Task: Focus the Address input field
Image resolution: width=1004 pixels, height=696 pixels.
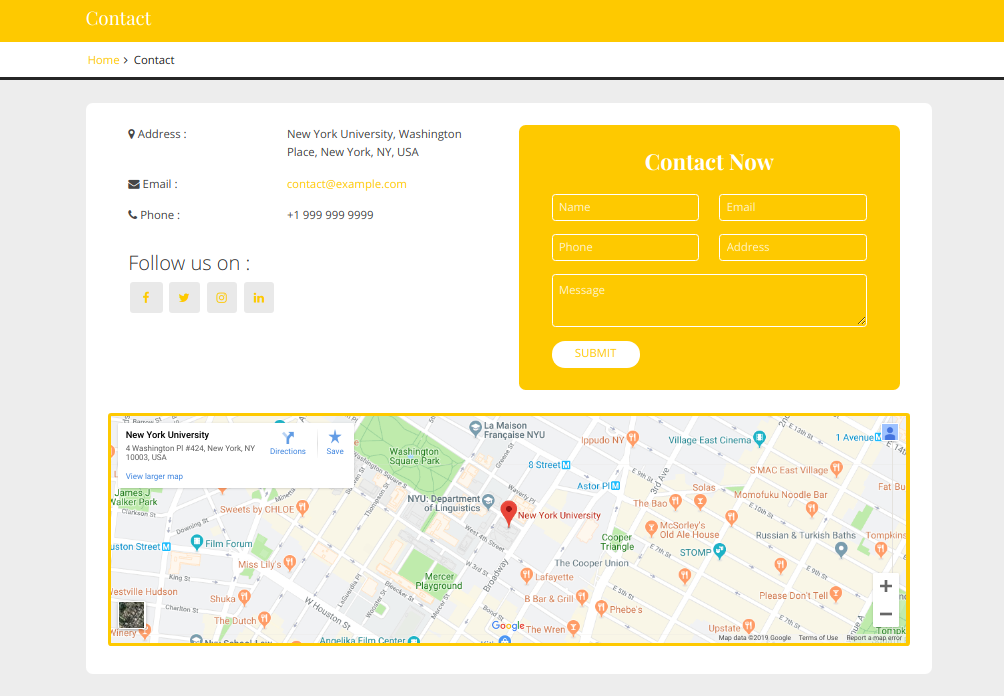Action: 793,247
